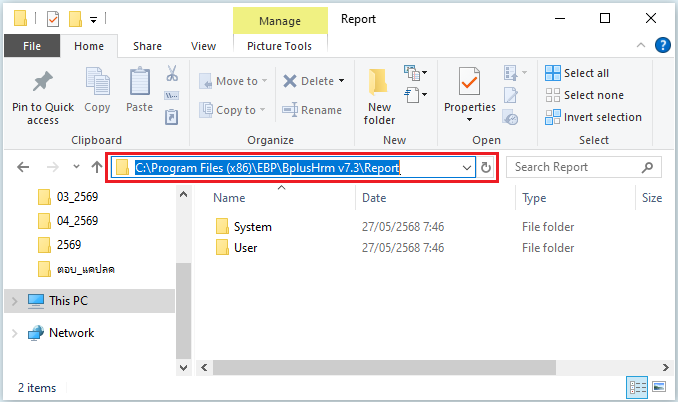The height and width of the screenshot is (402, 678).
Task: Open address bar history dropdown
Action: coord(467,168)
